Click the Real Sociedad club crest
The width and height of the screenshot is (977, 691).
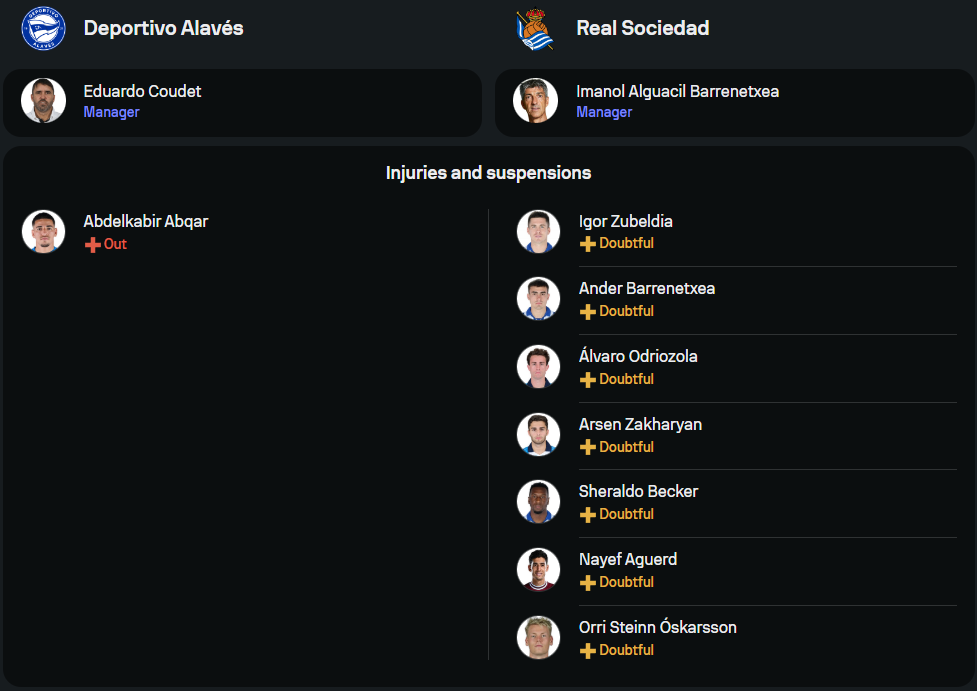(x=535, y=29)
